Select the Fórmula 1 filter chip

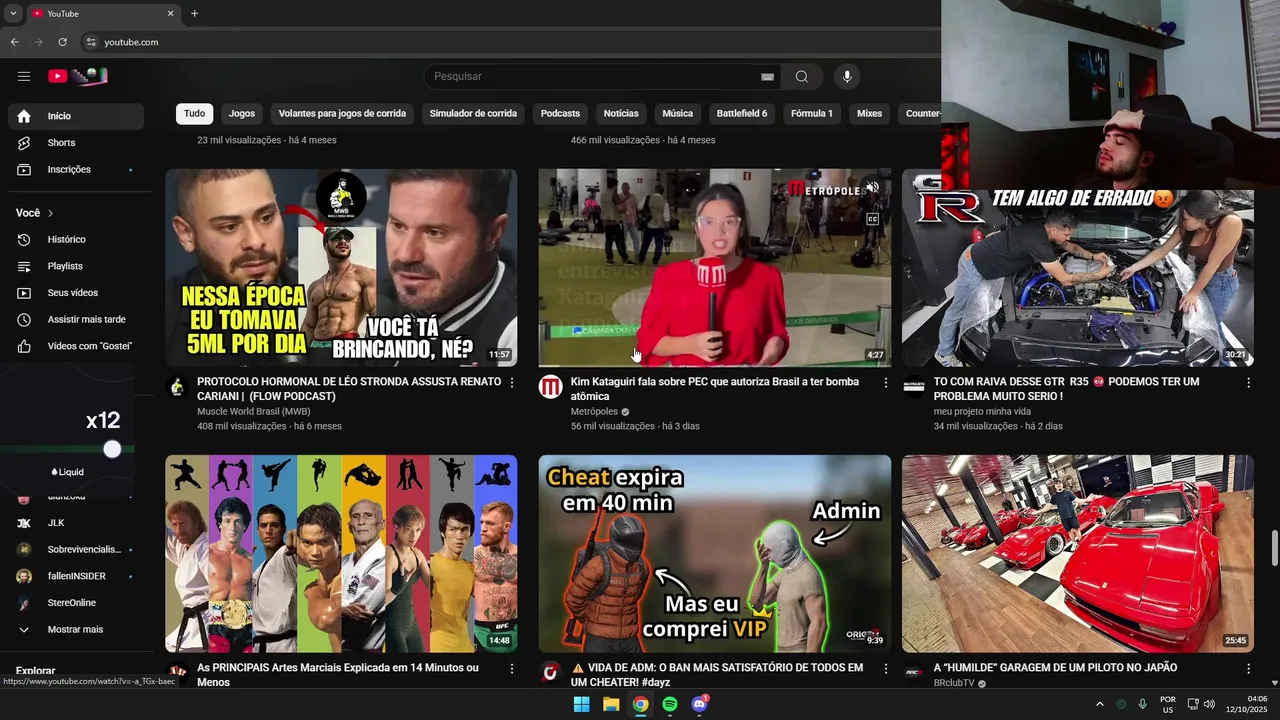[812, 114]
